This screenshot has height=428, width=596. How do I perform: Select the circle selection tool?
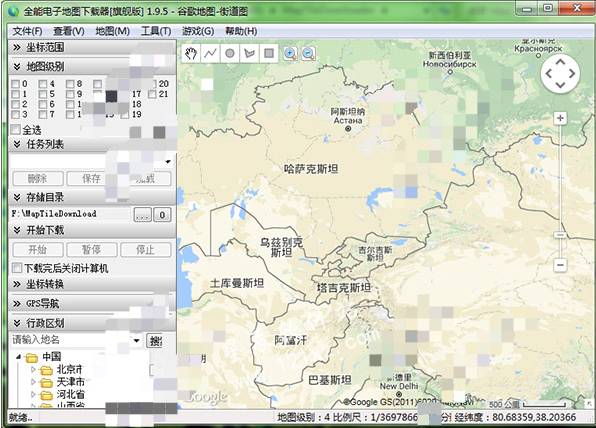[230, 53]
